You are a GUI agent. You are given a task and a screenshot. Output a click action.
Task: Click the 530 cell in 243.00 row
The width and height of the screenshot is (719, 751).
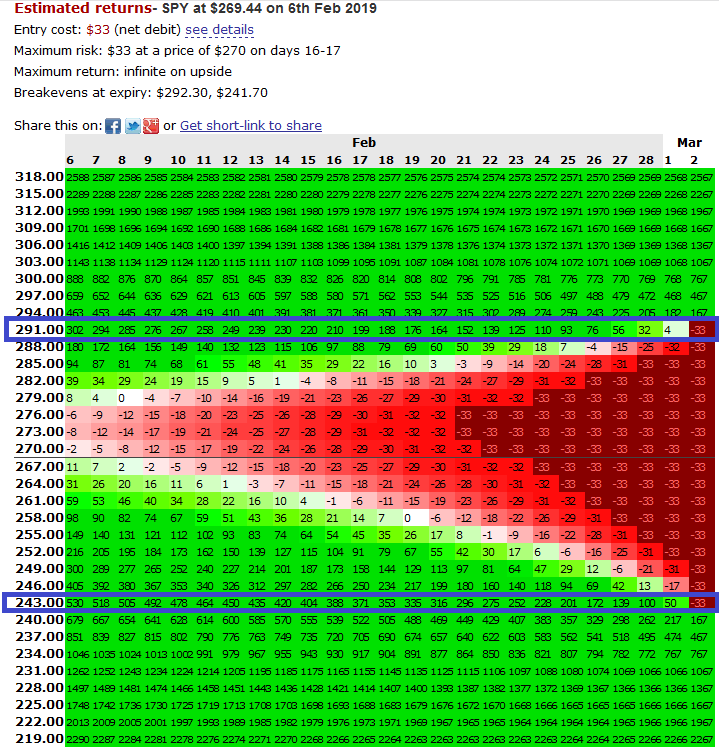pyautogui.click(x=75, y=603)
